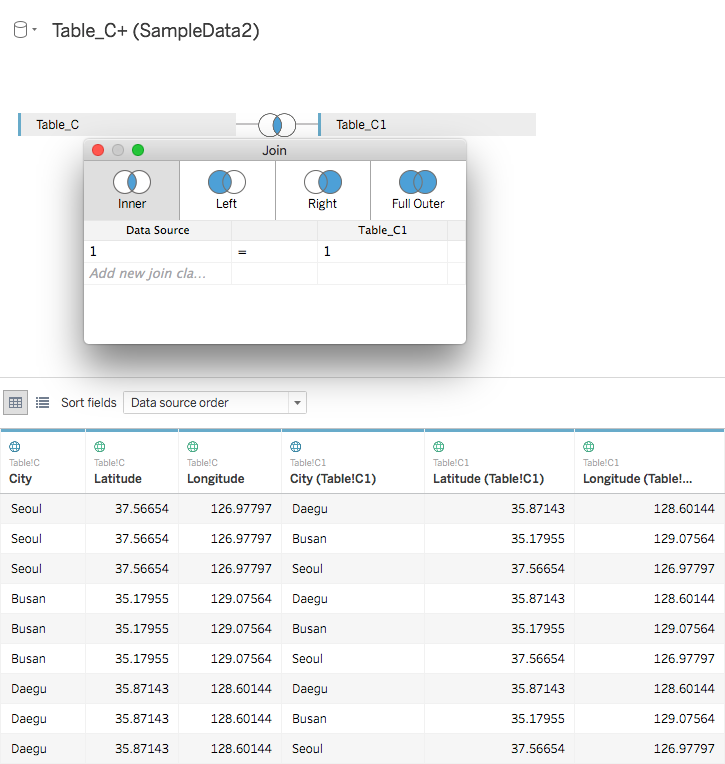Screen dimensions: 725x764
Task: Switch to data grid preview view
Action: [16, 402]
